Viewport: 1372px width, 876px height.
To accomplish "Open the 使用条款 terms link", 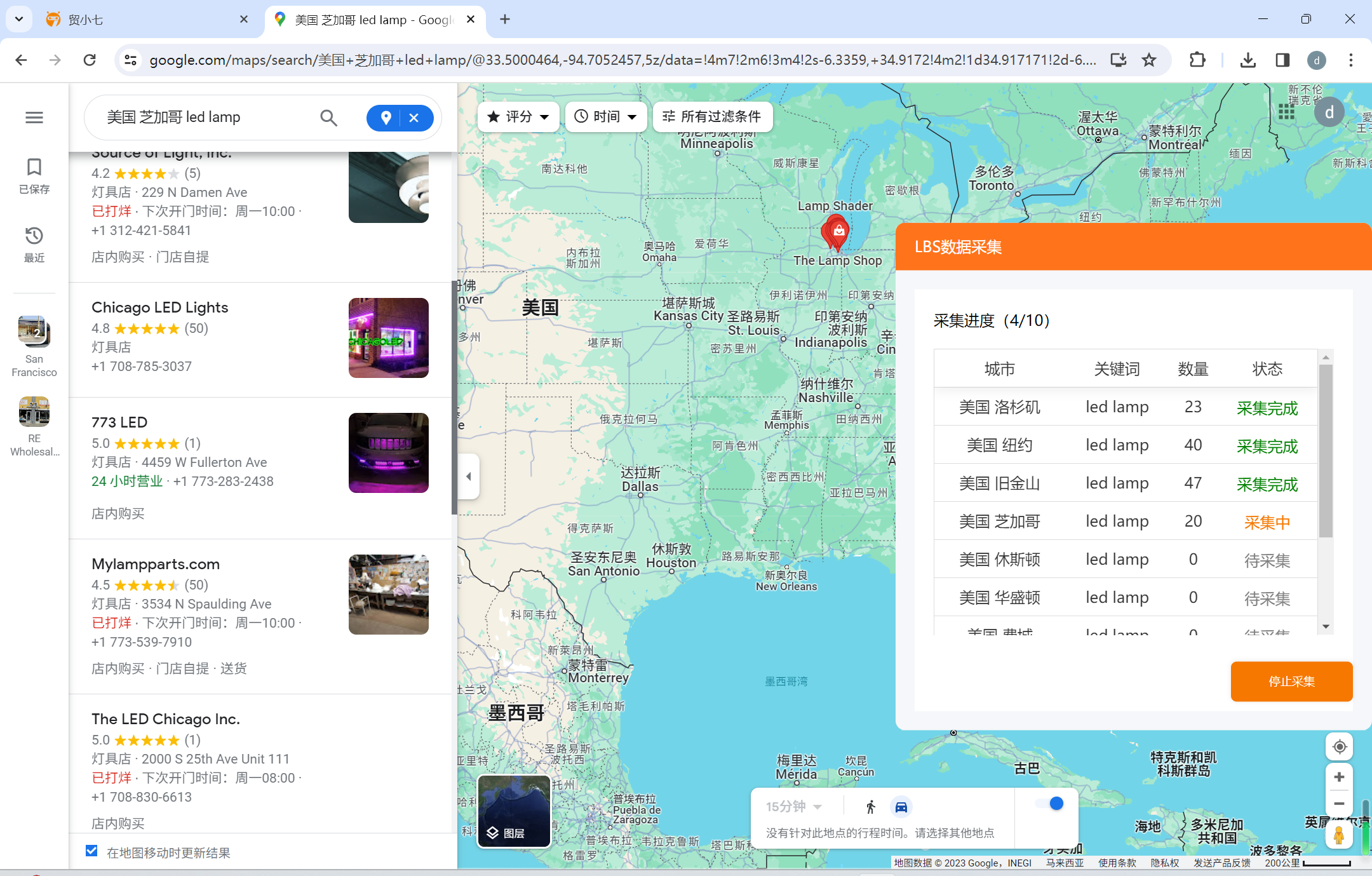I will click(x=1117, y=863).
